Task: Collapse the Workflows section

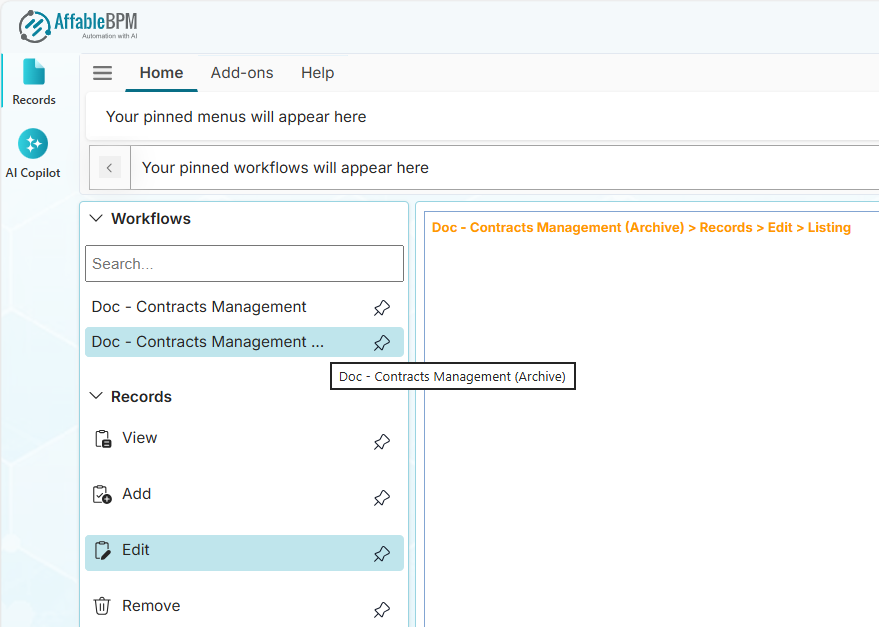Action: tap(97, 219)
